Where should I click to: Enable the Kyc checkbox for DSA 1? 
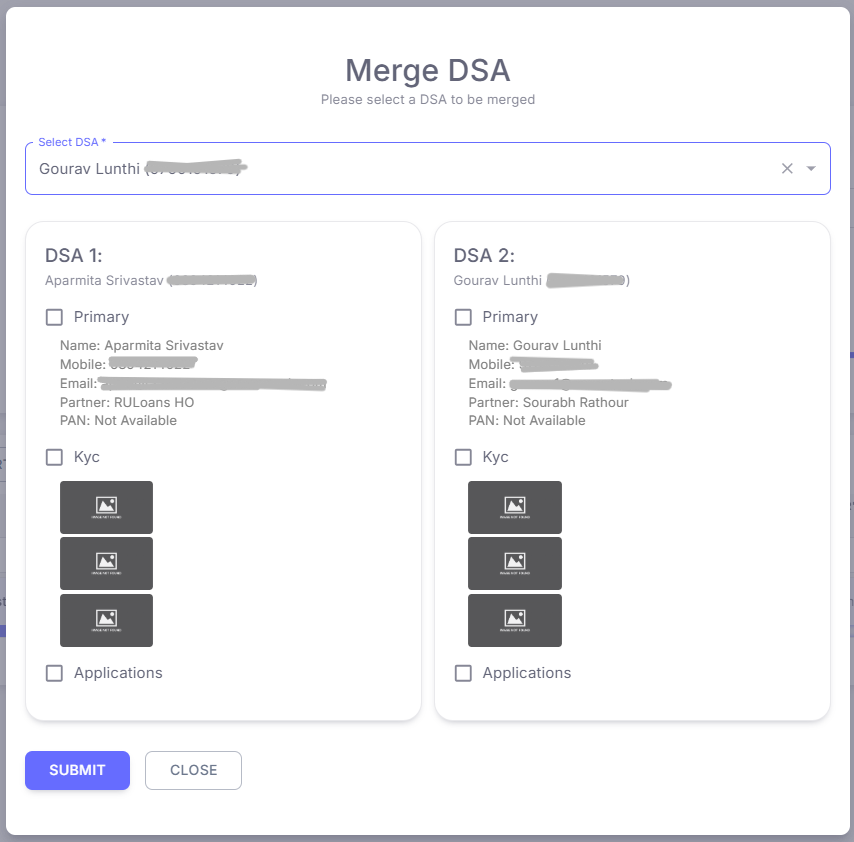pyautogui.click(x=55, y=457)
